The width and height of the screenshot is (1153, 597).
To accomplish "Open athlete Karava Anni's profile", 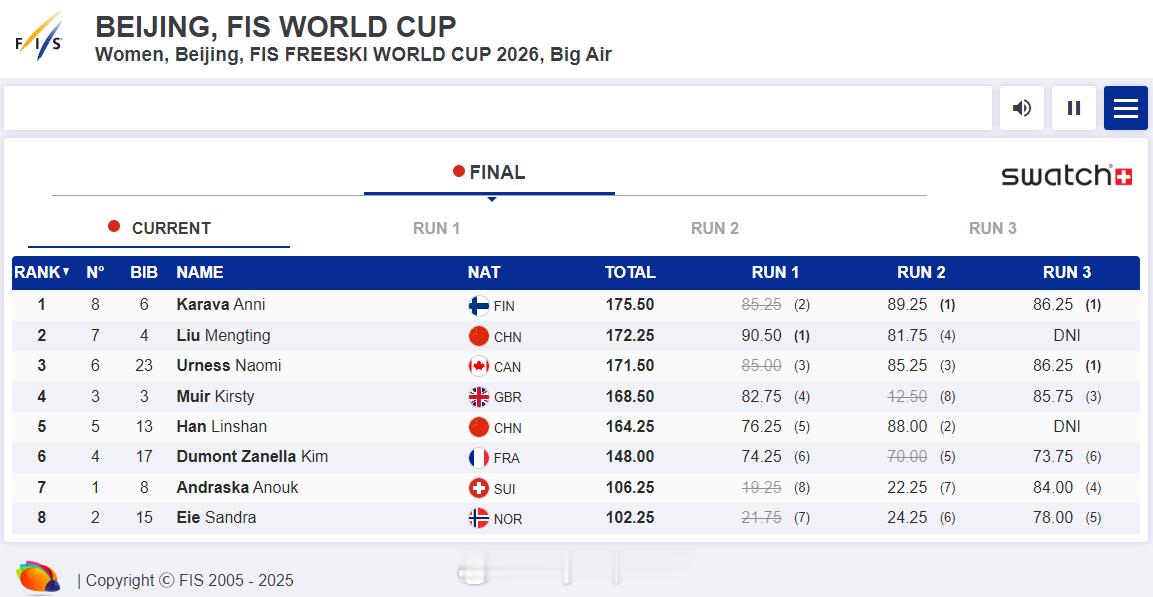I will coord(221,304).
